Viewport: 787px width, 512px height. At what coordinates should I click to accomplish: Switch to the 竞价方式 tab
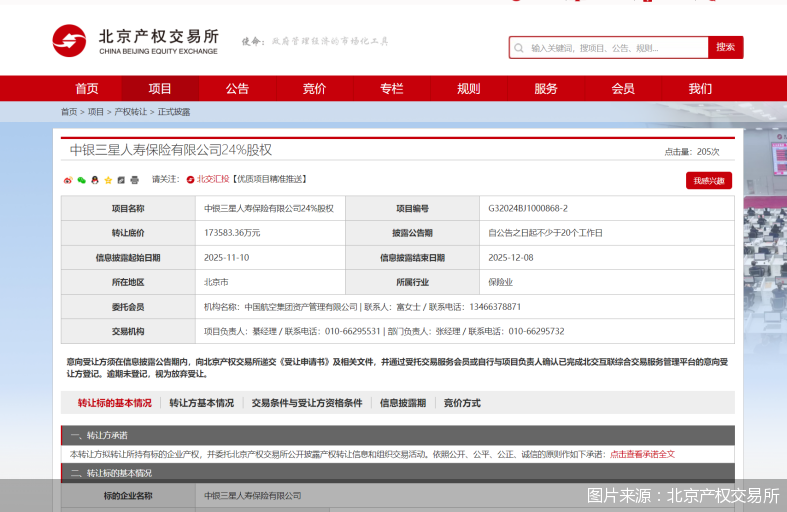462,403
